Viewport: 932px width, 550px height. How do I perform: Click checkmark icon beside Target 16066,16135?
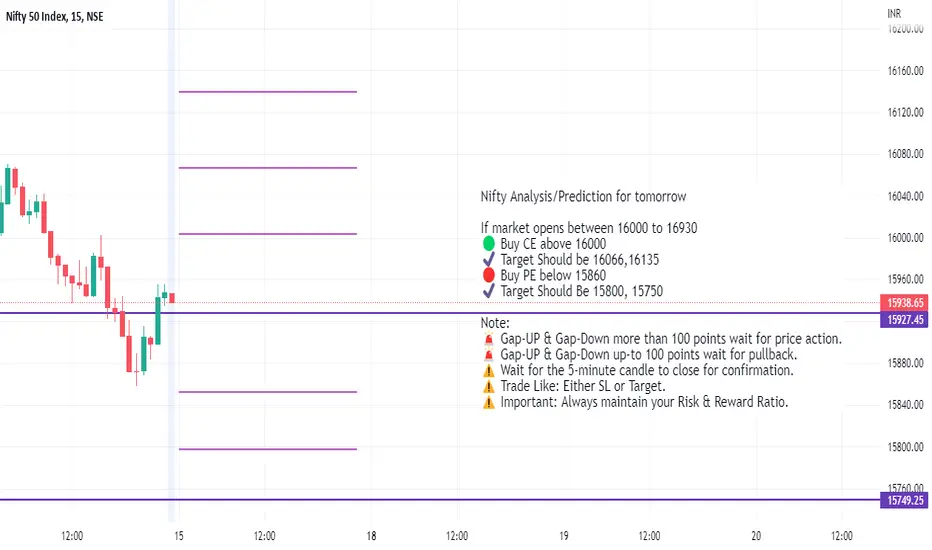tap(489, 259)
